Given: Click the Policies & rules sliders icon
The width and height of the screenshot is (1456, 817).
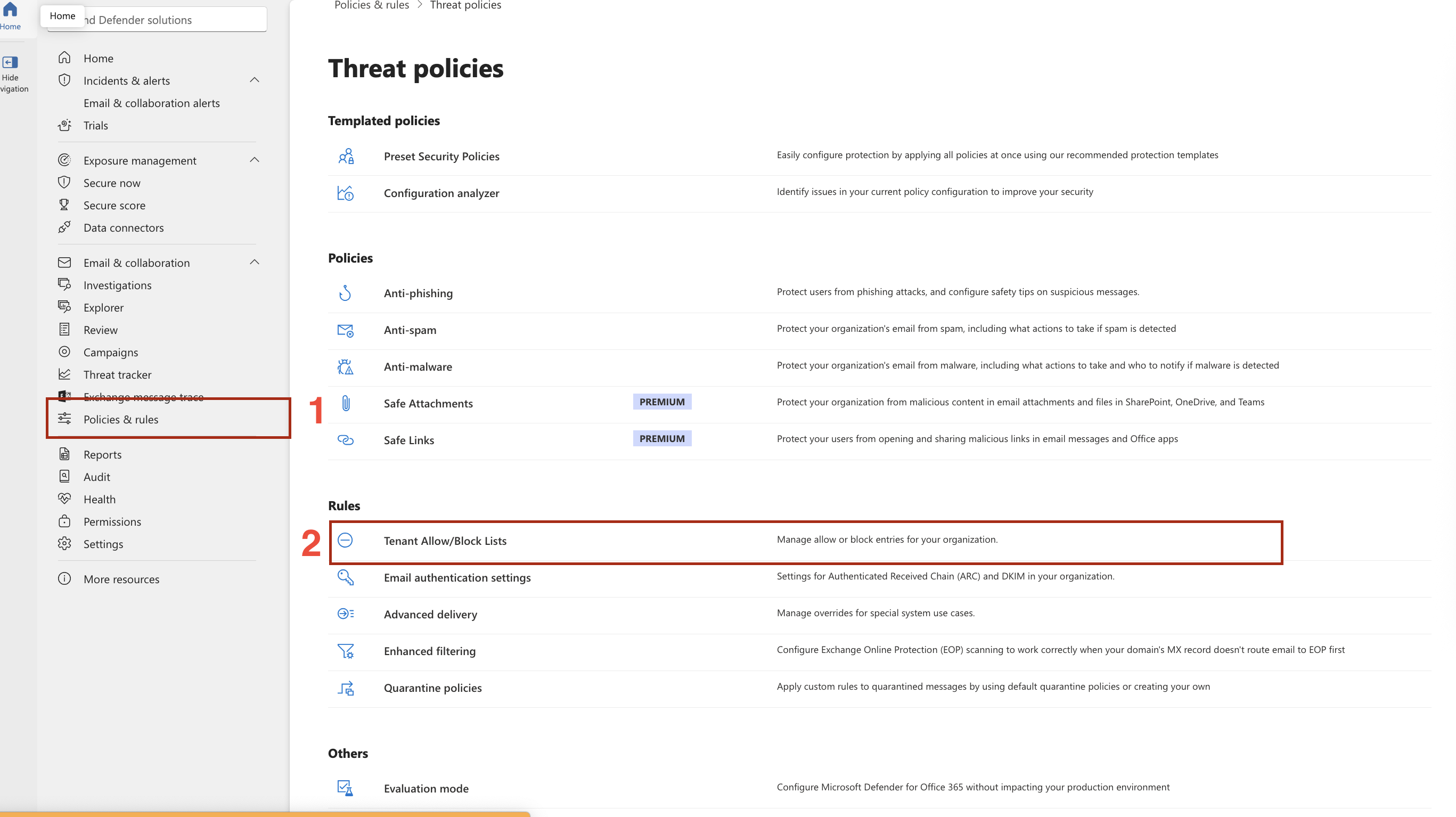Looking at the screenshot, I should [64, 419].
